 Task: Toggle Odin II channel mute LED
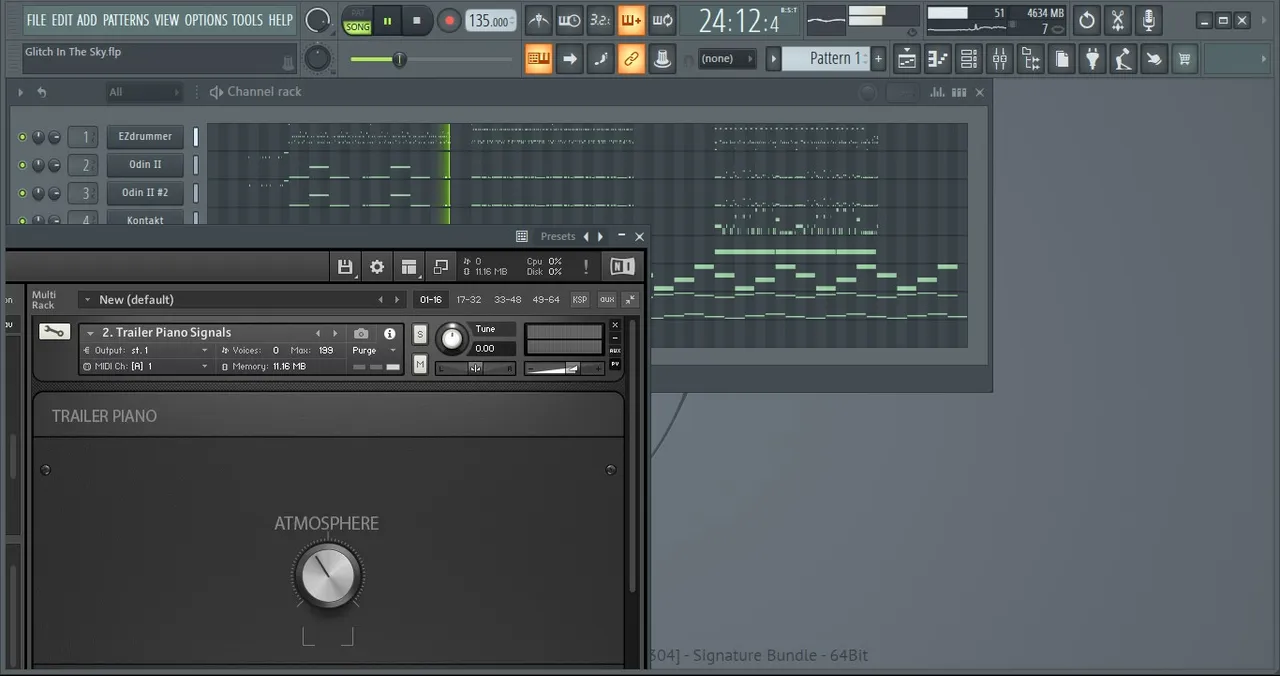[x=22, y=165]
